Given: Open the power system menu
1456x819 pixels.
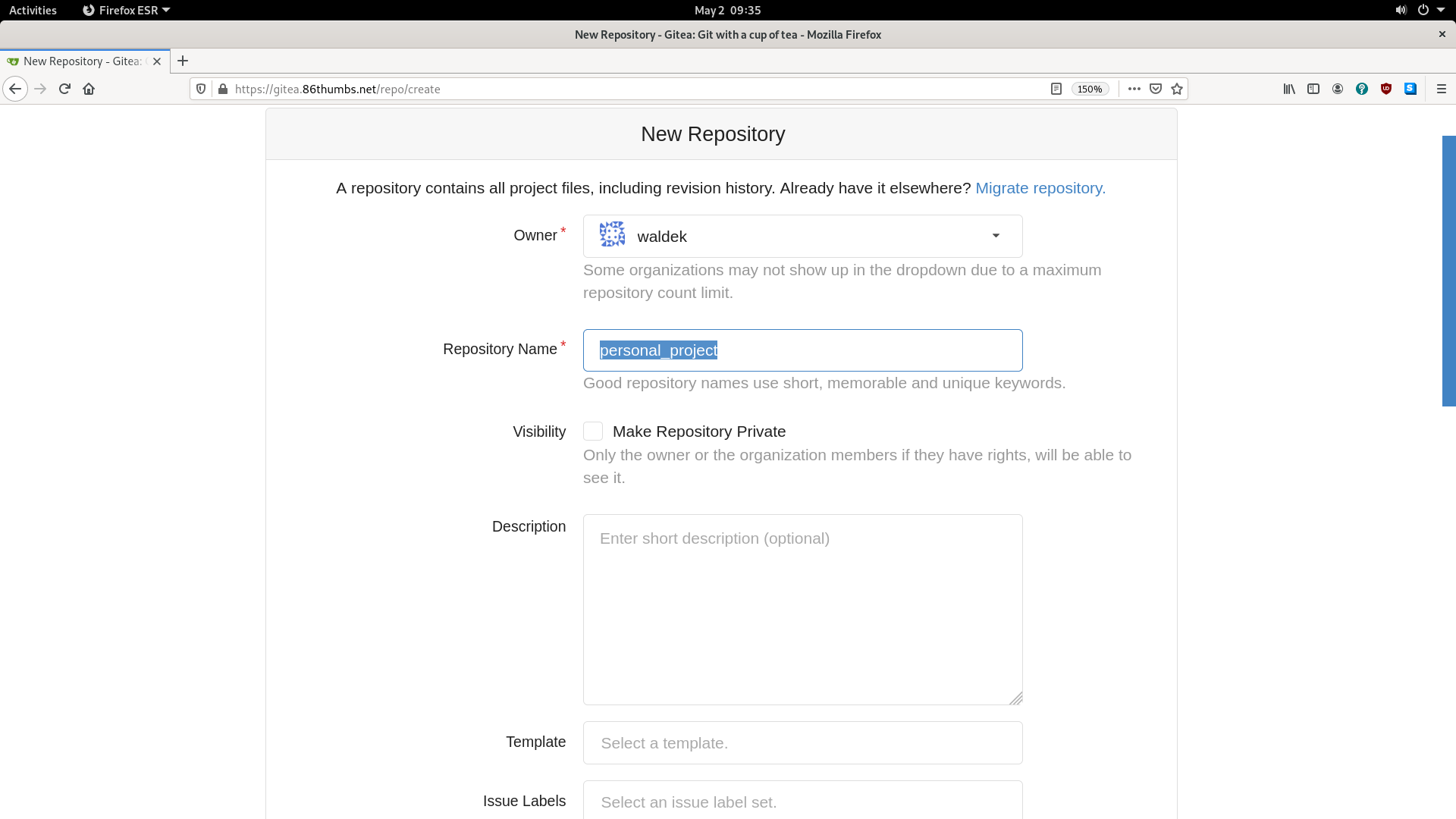Looking at the screenshot, I should (x=1423, y=10).
